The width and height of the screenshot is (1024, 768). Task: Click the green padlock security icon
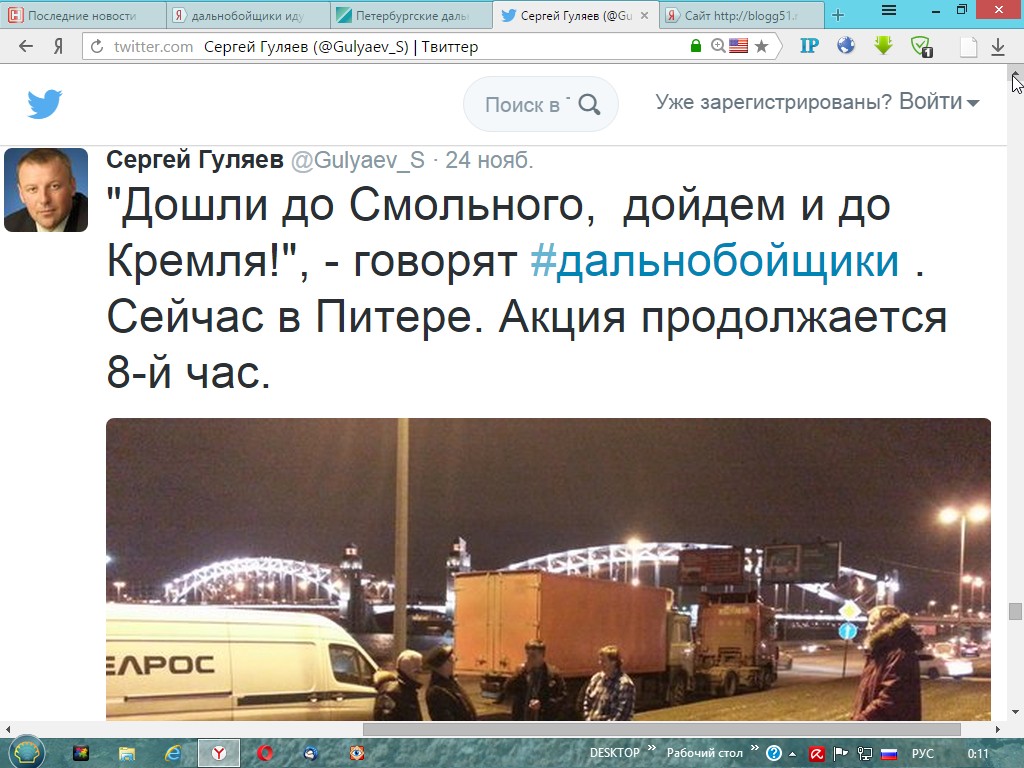coord(696,46)
